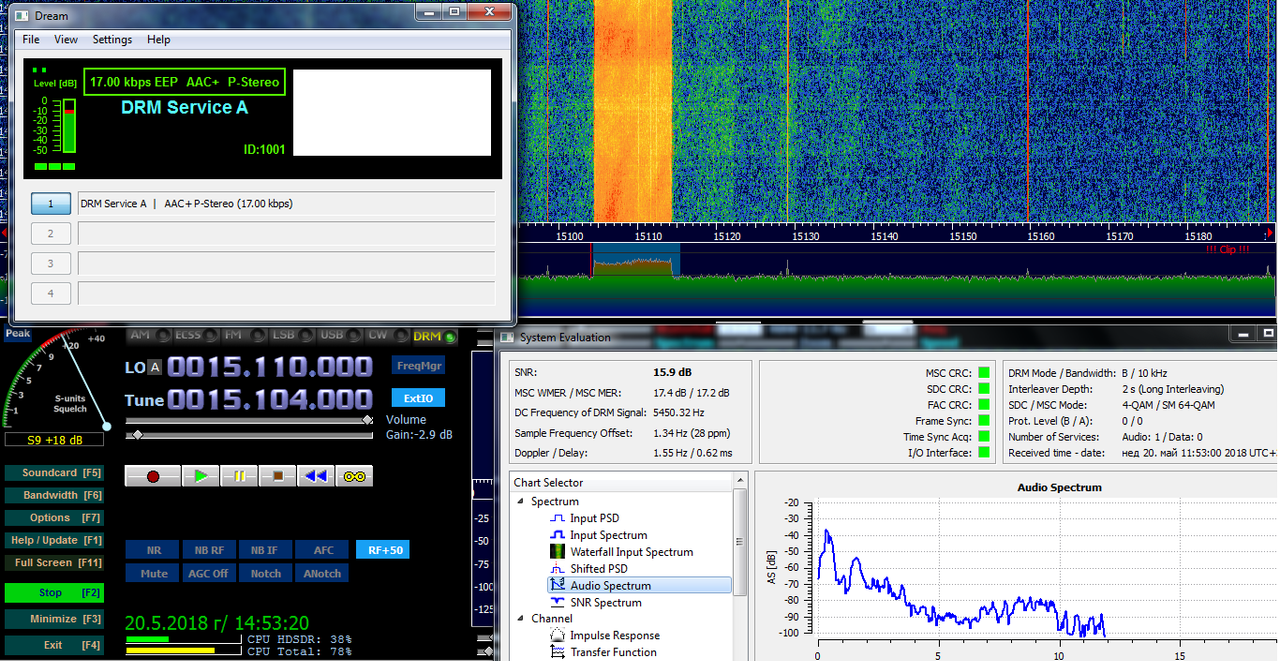Collapse the Channel tree node
The height and width of the screenshot is (661, 1280).
pyautogui.click(x=521, y=618)
